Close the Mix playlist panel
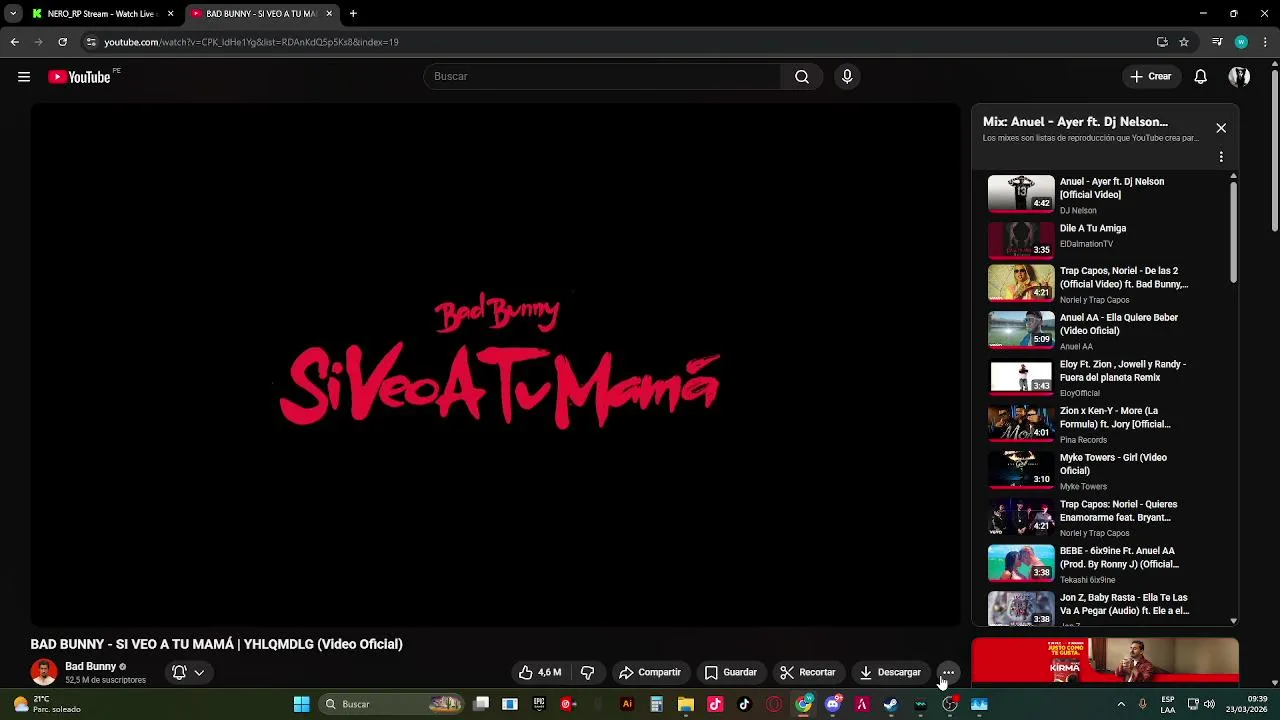Viewport: 1280px width, 720px height. coord(1221,128)
